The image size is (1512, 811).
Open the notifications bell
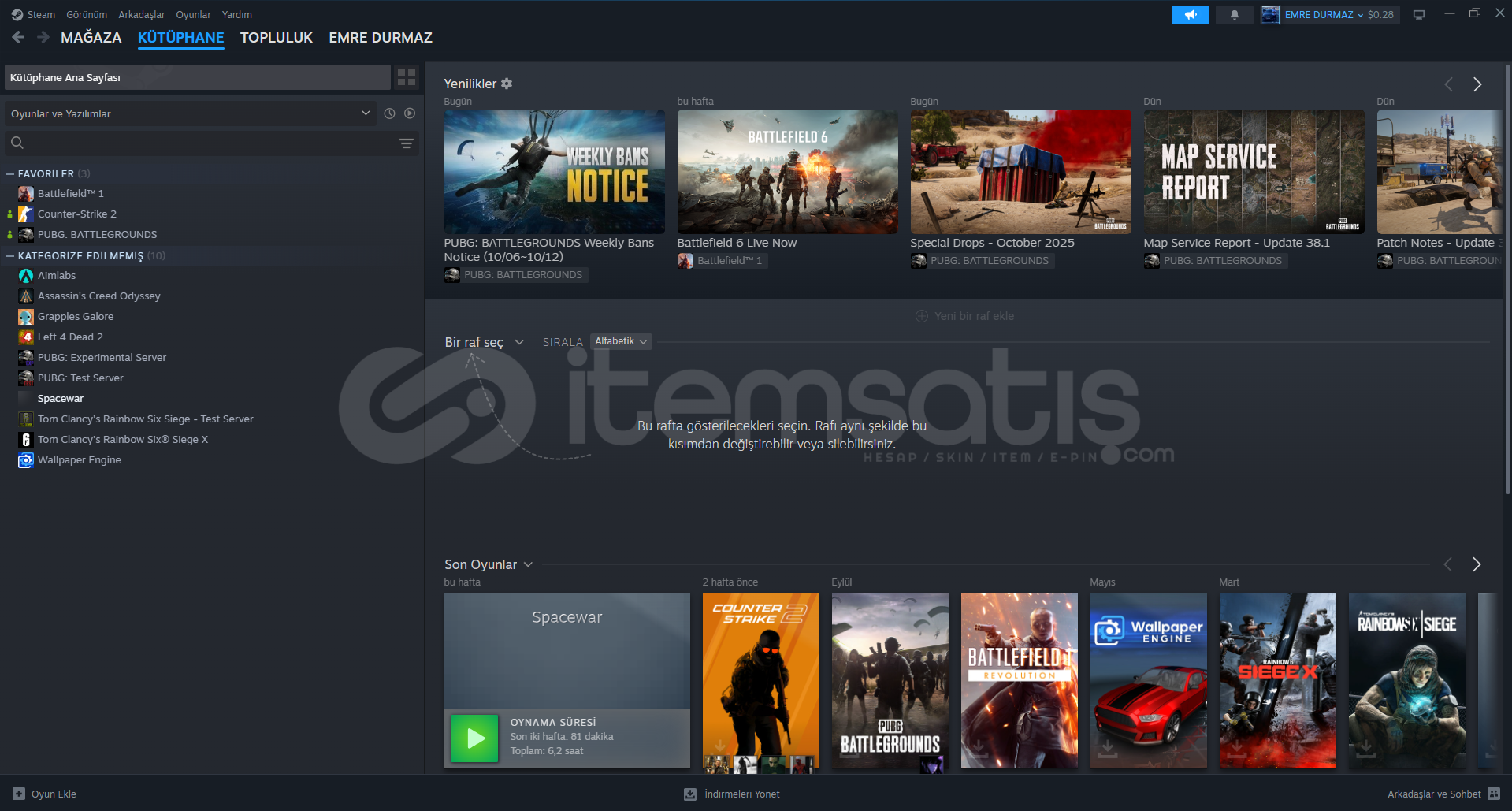pyautogui.click(x=1234, y=15)
